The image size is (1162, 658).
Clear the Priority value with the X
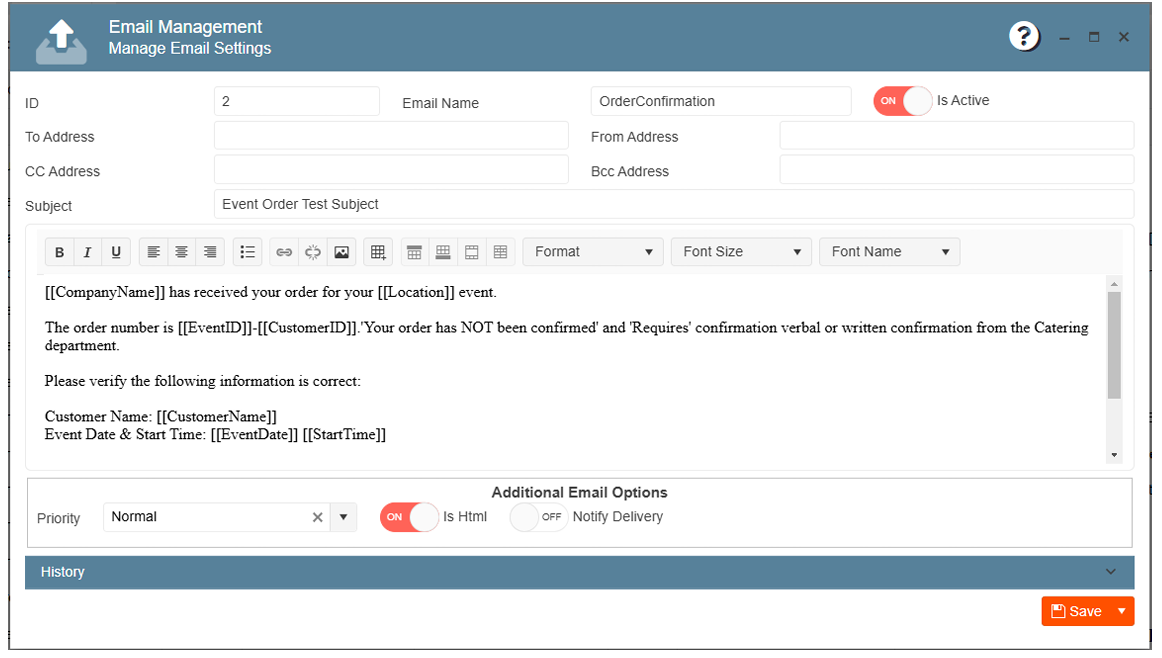318,517
